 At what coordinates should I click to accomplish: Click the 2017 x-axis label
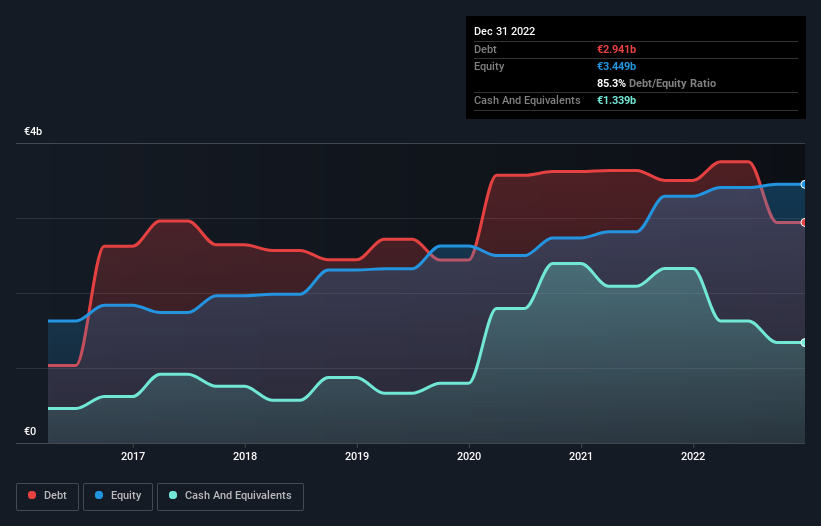pos(133,456)
